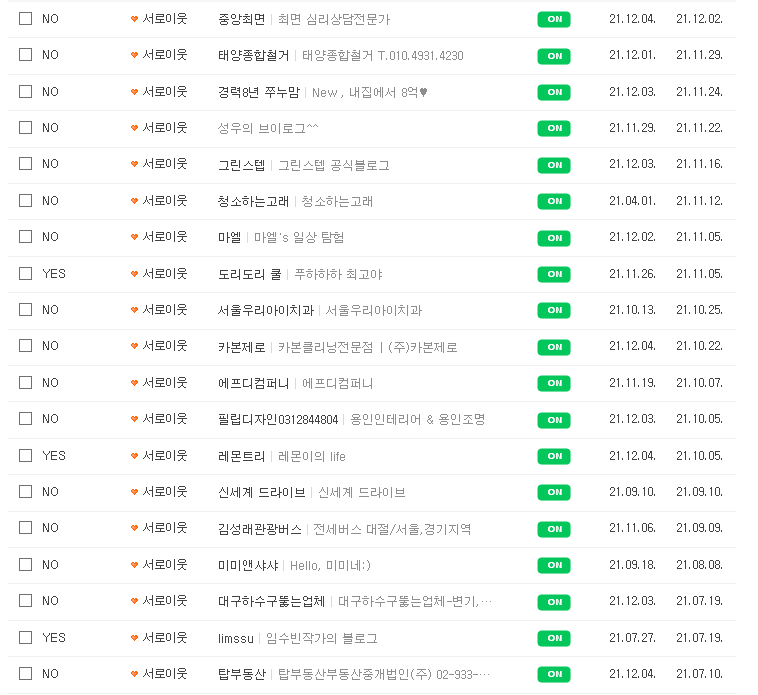Click the date 21.08.08. in 미미앤샤샤 row

tap(700, 565)
